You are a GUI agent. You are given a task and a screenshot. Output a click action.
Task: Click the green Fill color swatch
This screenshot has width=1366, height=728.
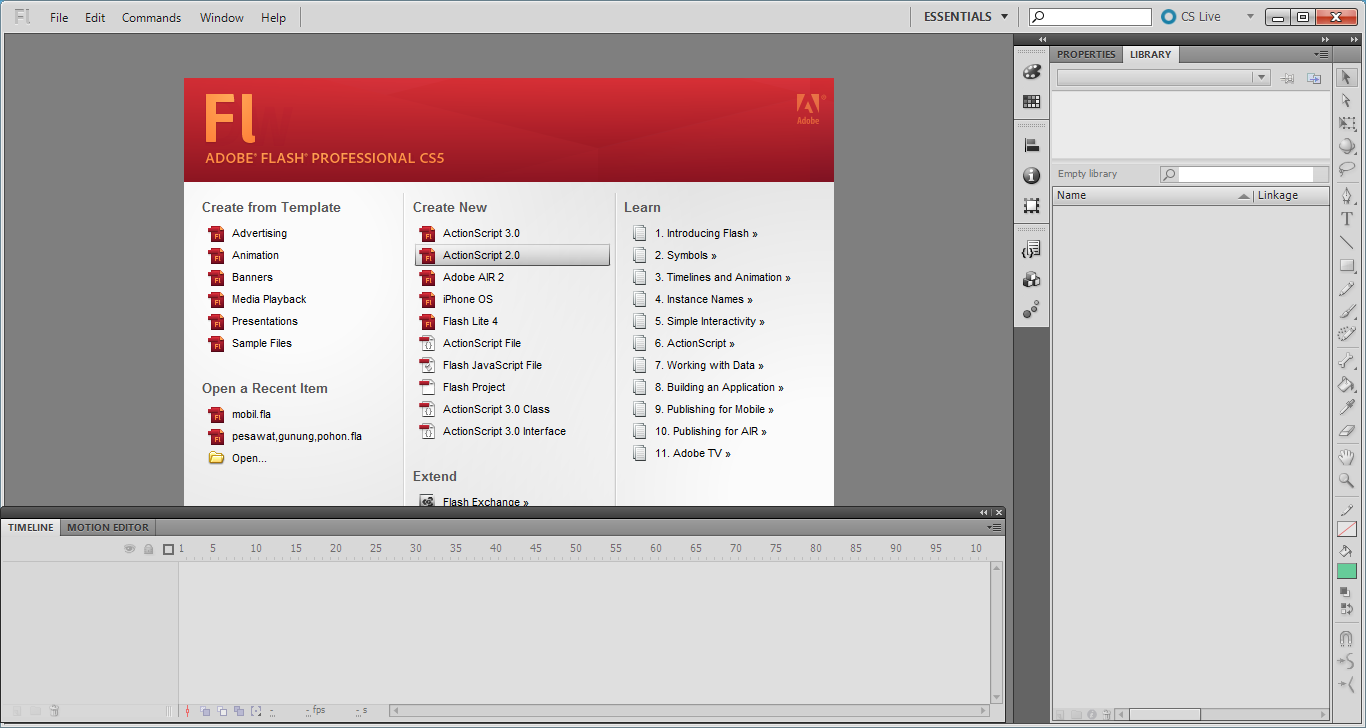[1347, 571]
